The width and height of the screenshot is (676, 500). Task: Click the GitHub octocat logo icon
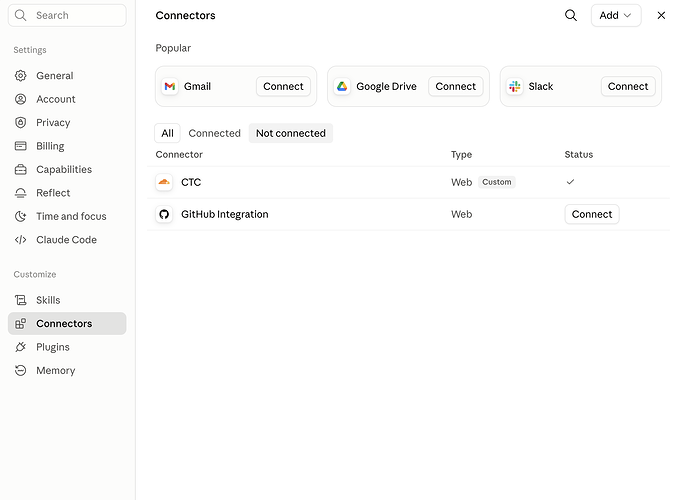coord(164,214)
